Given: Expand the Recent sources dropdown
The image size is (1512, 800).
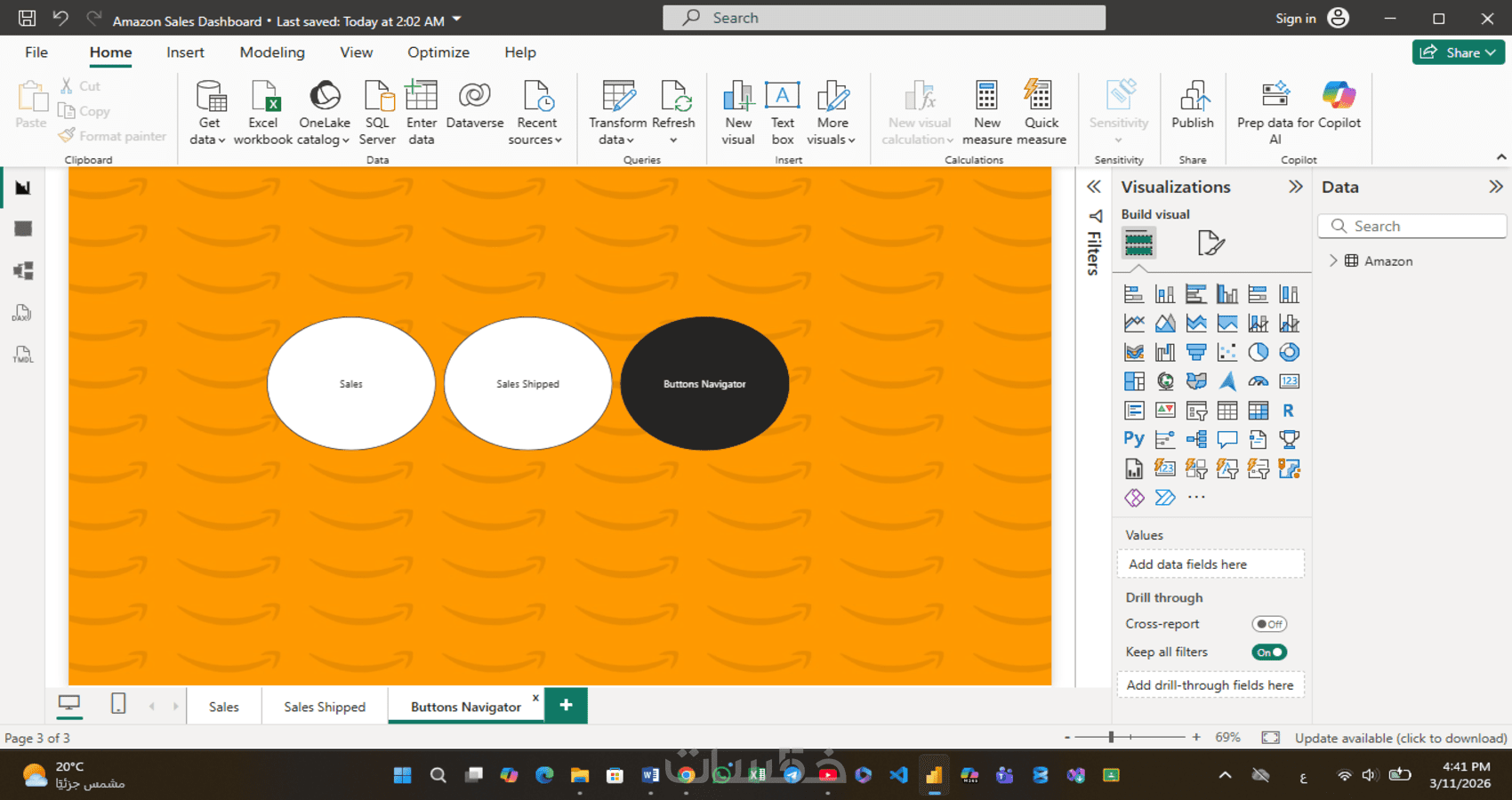Looking at the screenshot, I should pos(536,113).
